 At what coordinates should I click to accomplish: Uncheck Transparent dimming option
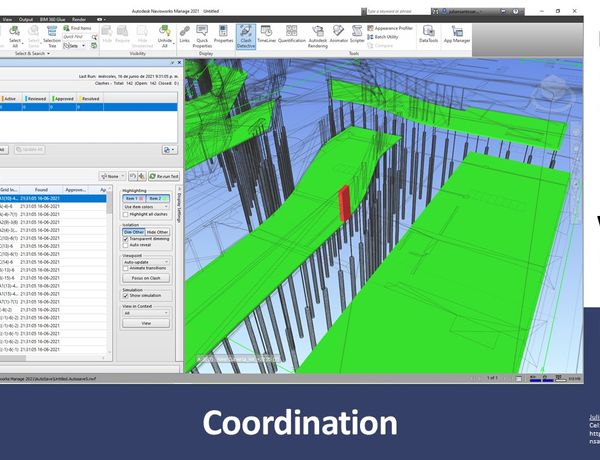pyautogui.click(x=124, y=240)
